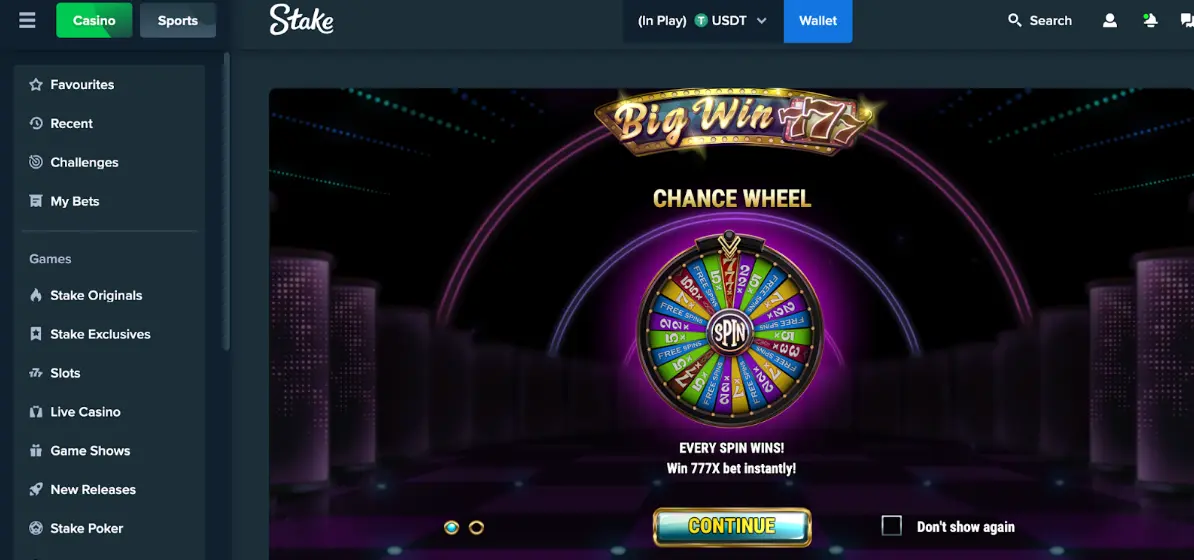Open the chat bubble icon
Screen dimensions: 1194x560
pos(1186,21)
